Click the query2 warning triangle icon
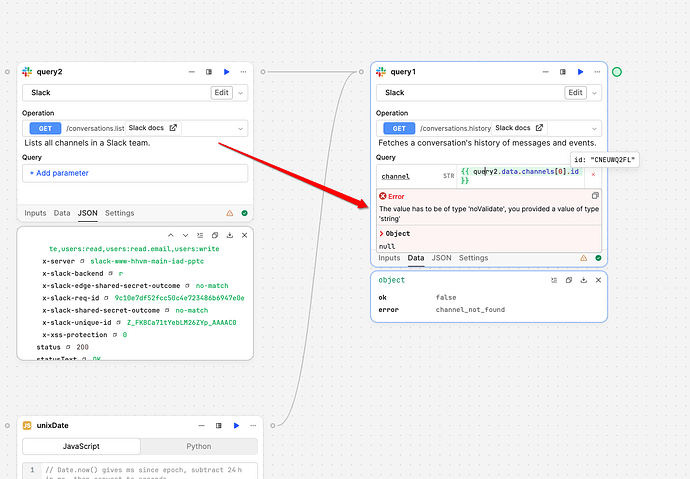Viewport: 690px width, 479px height. coord(230,213)
